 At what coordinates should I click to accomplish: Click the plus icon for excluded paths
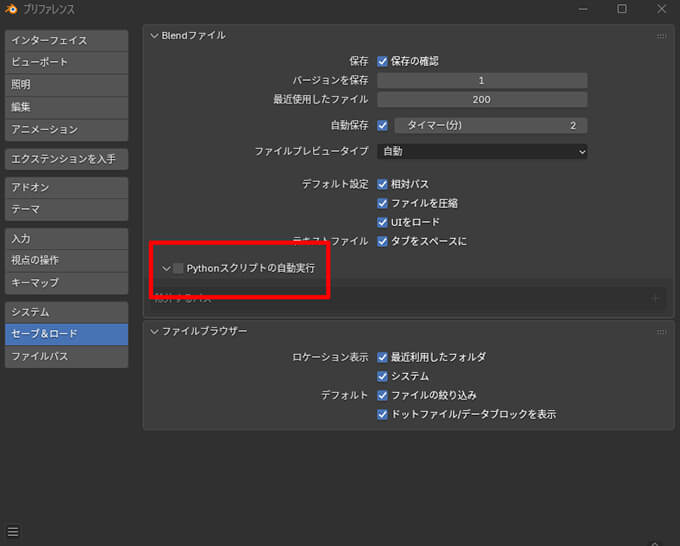tap(656, 298)
